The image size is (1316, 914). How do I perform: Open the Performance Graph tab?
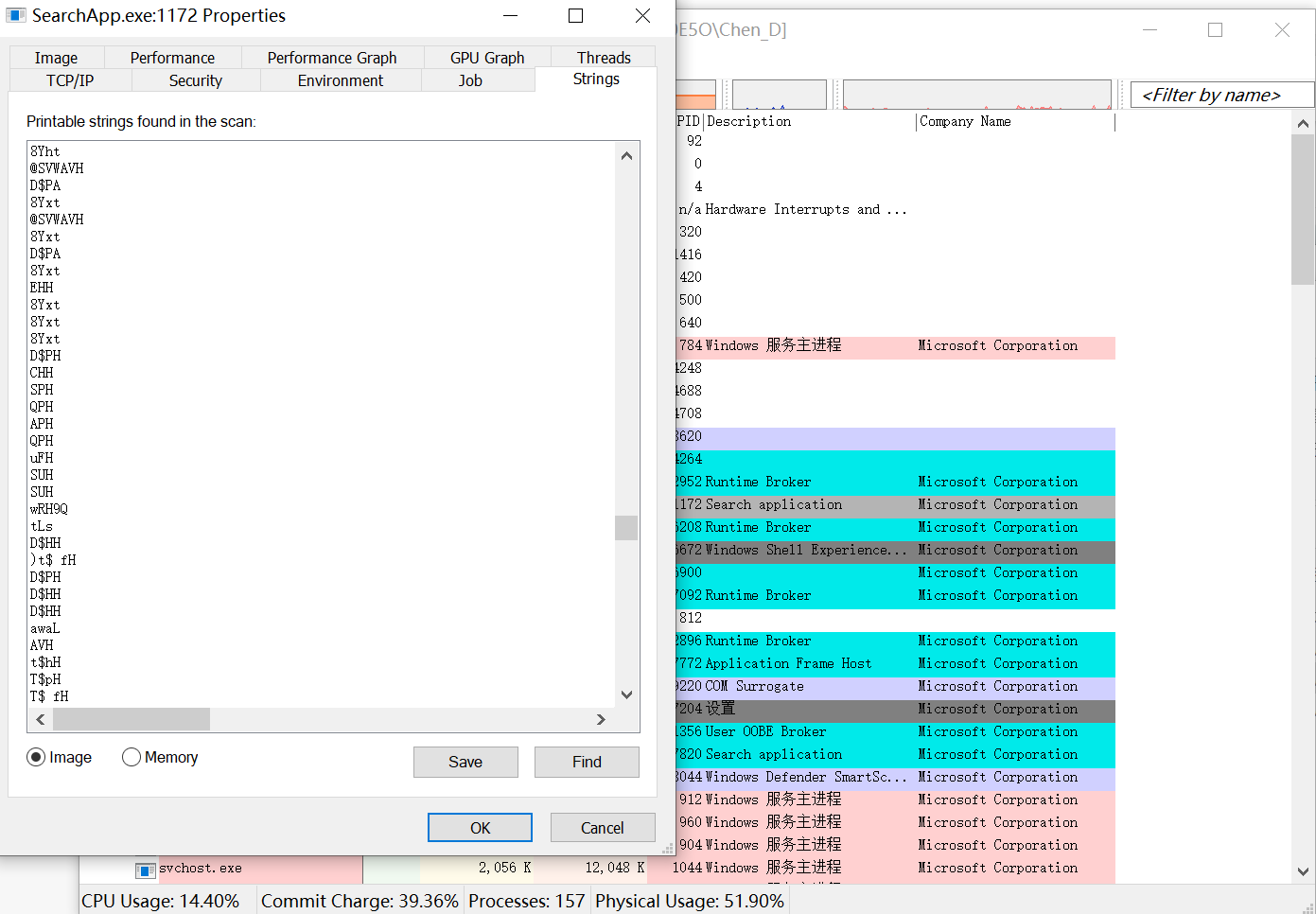point(331,58)
